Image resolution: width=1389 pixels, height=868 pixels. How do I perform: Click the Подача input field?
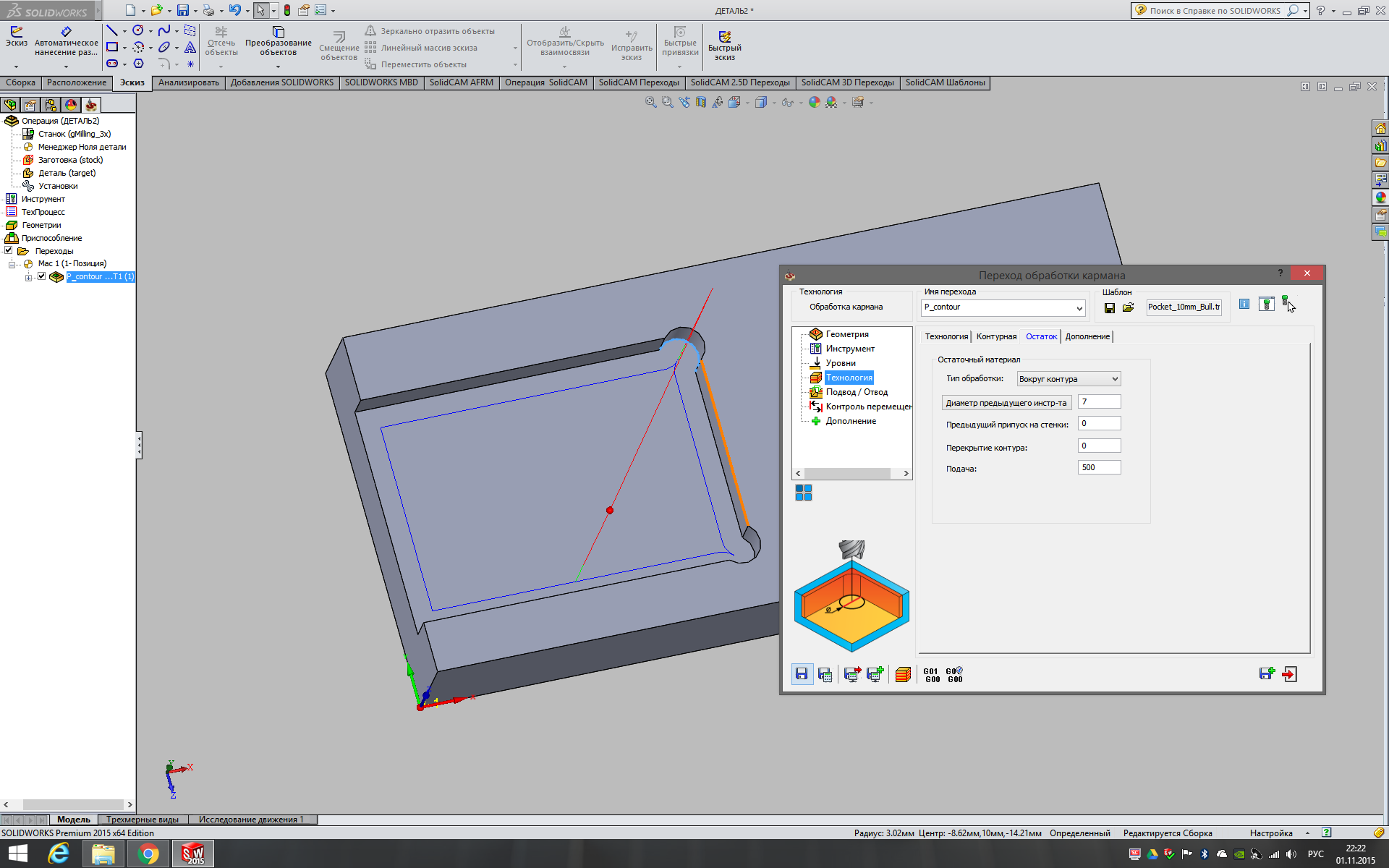point(1098,468)
